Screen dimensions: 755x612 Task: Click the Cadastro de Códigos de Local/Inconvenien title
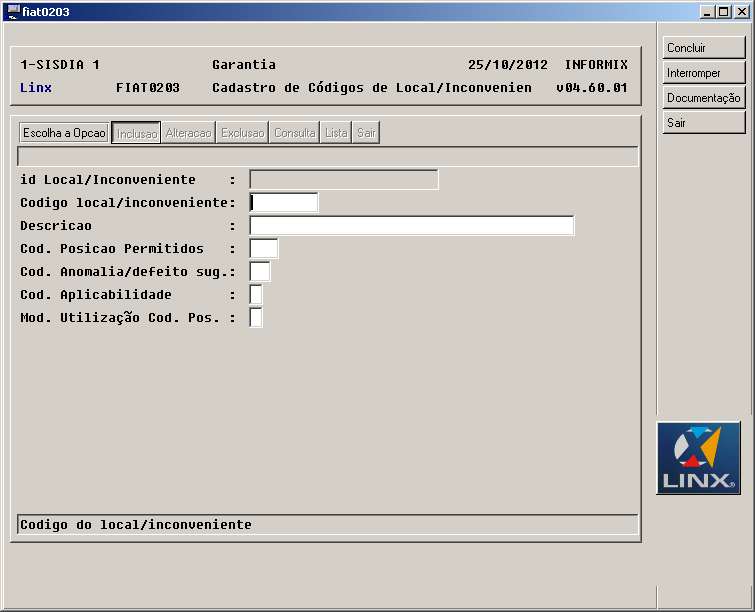pos(372,88)
